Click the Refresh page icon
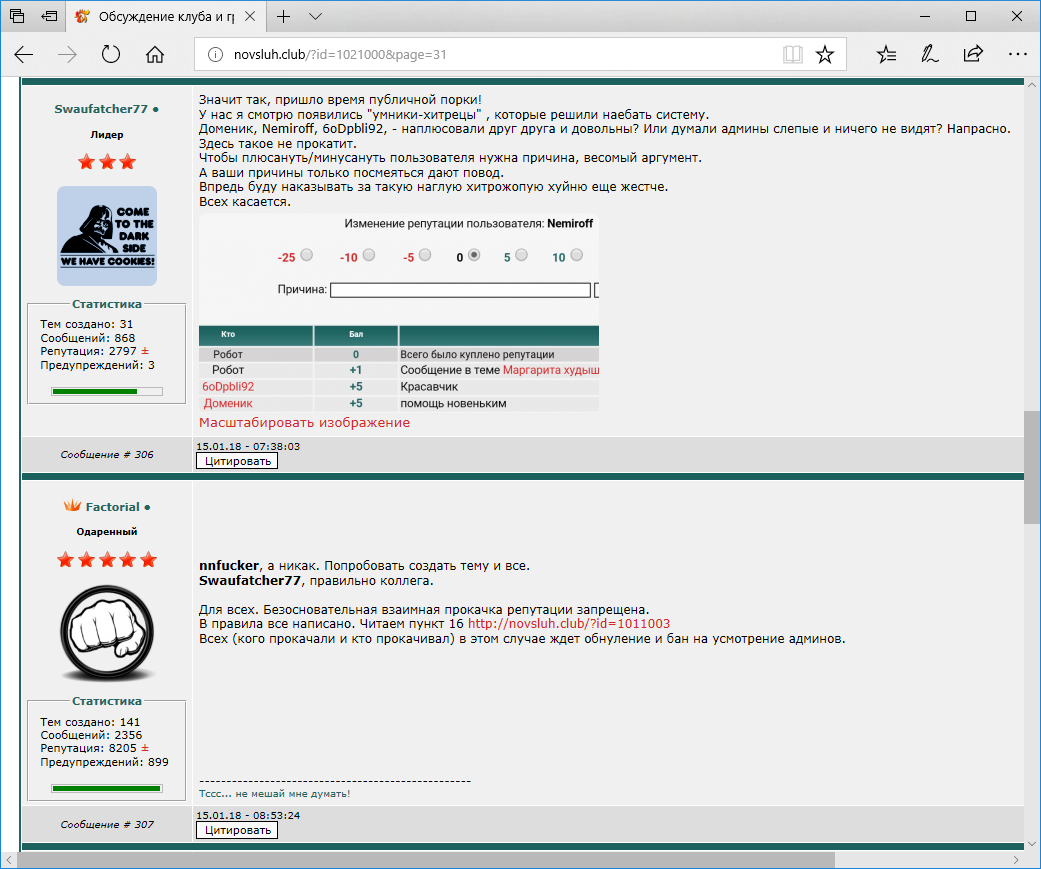This screenshot has width=1041, height=869. pyautogui.click(x=111, y=54)
